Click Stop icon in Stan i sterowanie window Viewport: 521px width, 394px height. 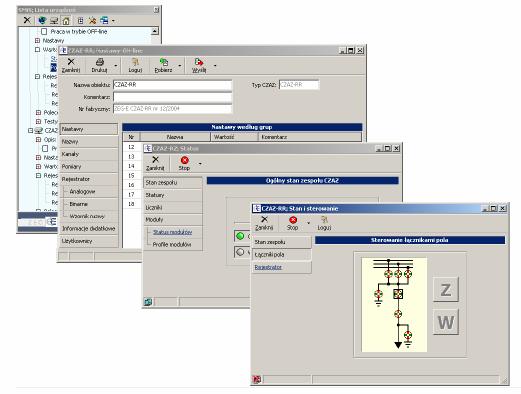(x=293, y=220)
